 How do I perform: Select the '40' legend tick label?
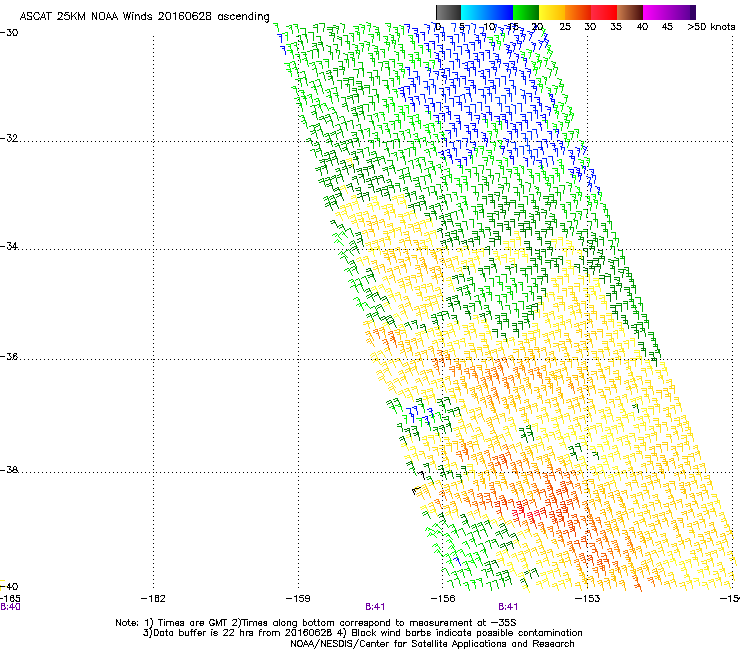(x=642, y=27)
